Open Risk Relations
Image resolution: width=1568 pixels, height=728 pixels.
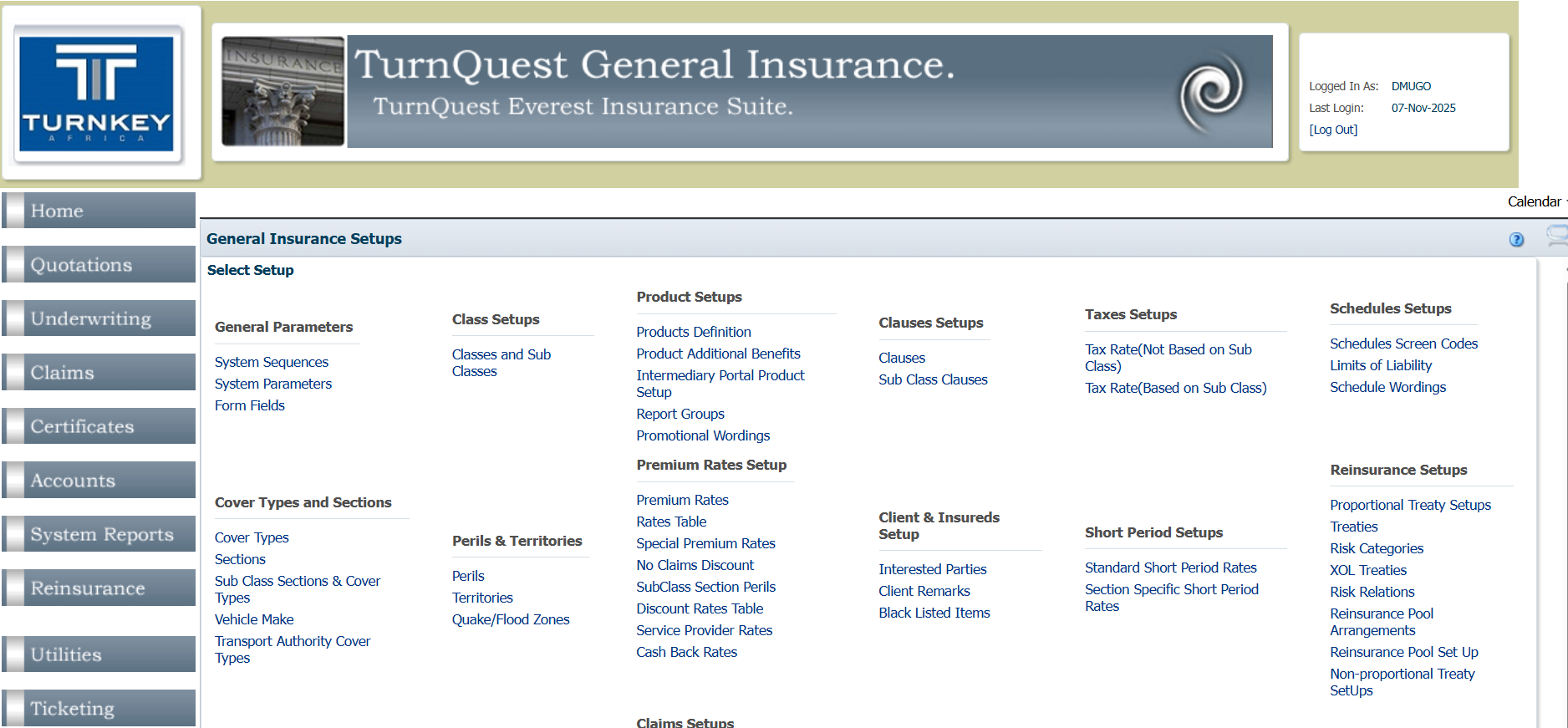1372,592
